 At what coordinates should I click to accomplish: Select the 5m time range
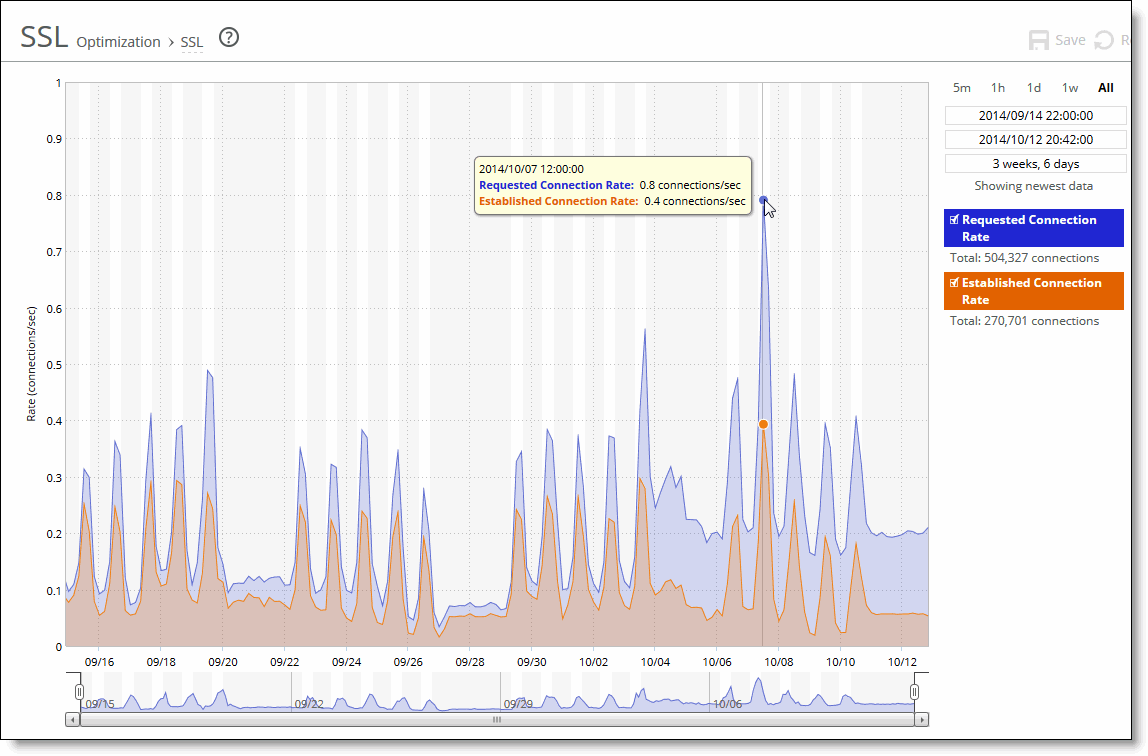click(961, 88)
